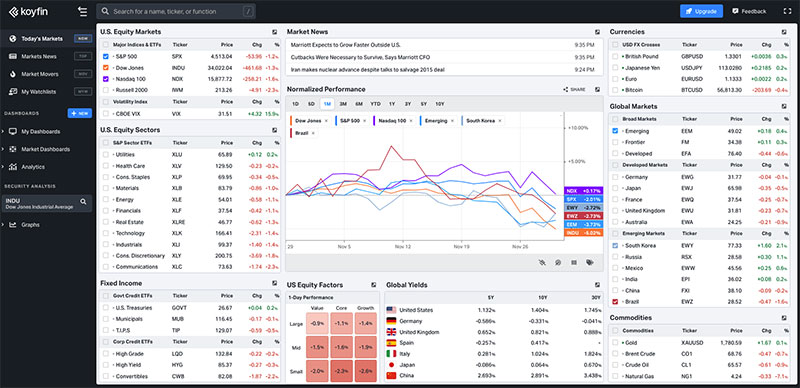Expand the Market News panel

pyautogui.click(x=597, y=32)
